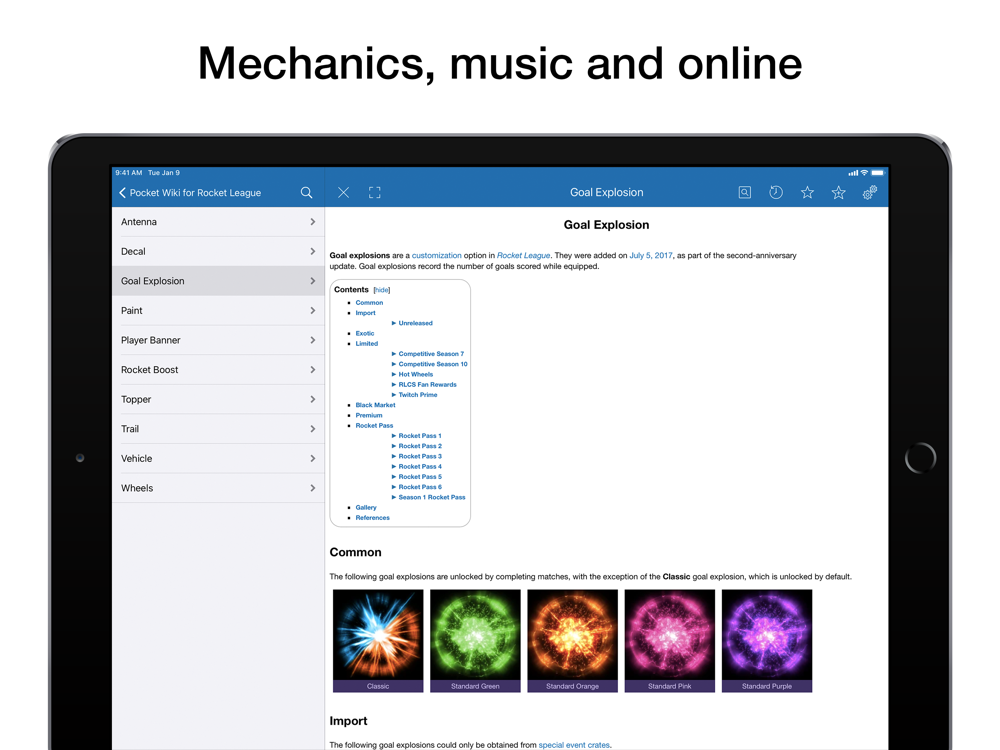
Task: Jump to Rocket Pass 3 in Contents
Action: pyautogui.click(x=420, y=456)
